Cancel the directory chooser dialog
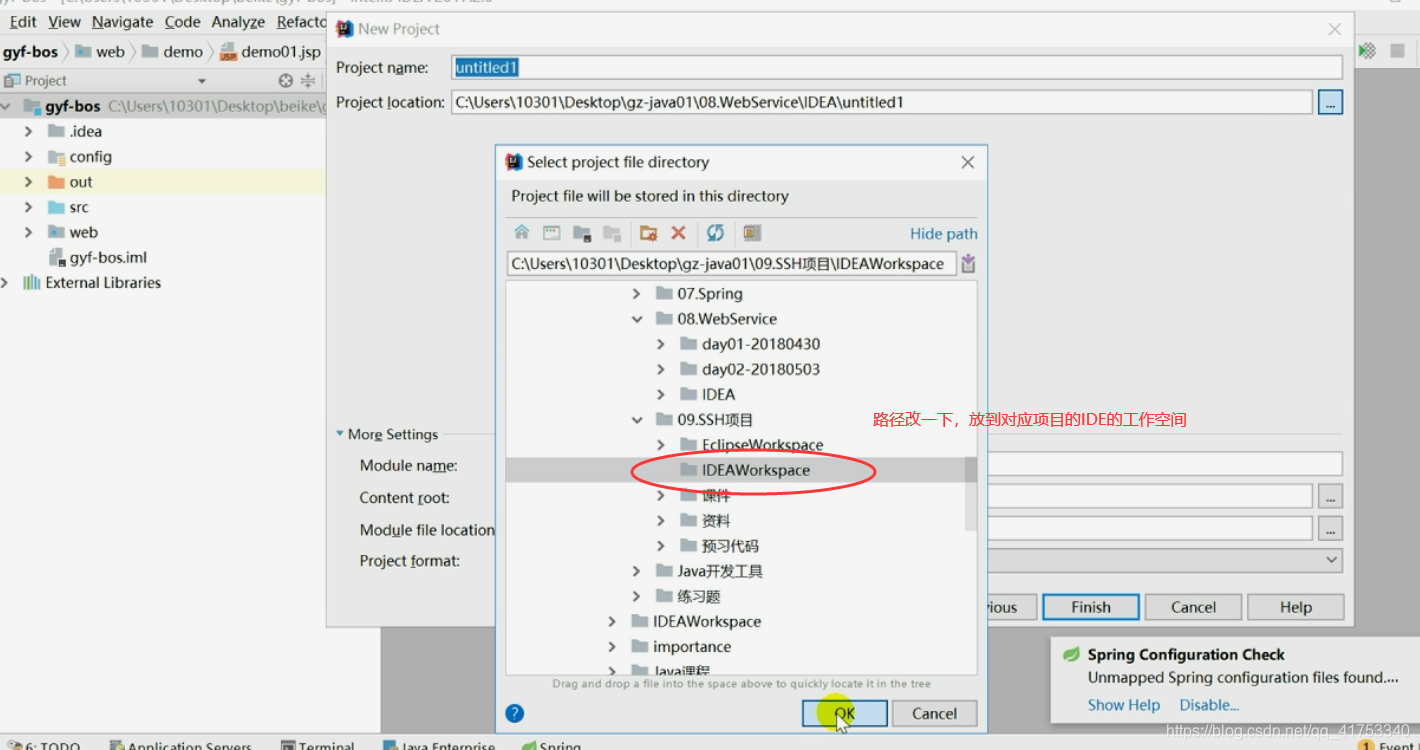 pyautogui.click(x=934, y=713)
